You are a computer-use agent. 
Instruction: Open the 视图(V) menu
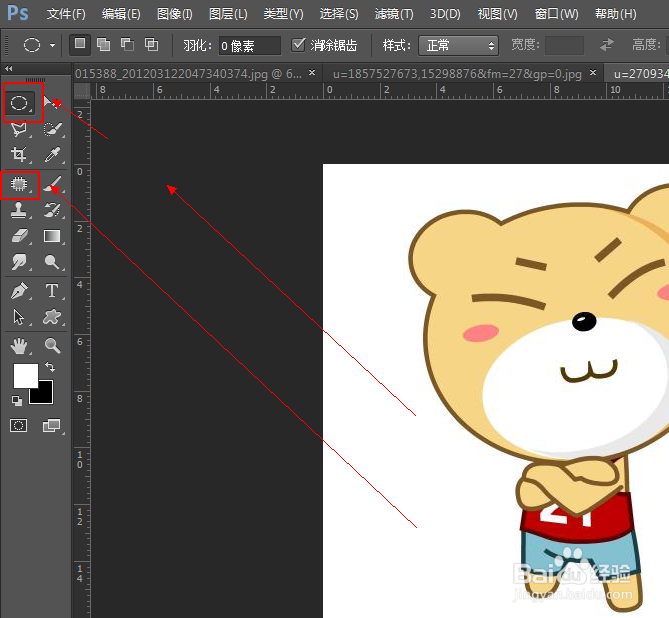(498, 14)
